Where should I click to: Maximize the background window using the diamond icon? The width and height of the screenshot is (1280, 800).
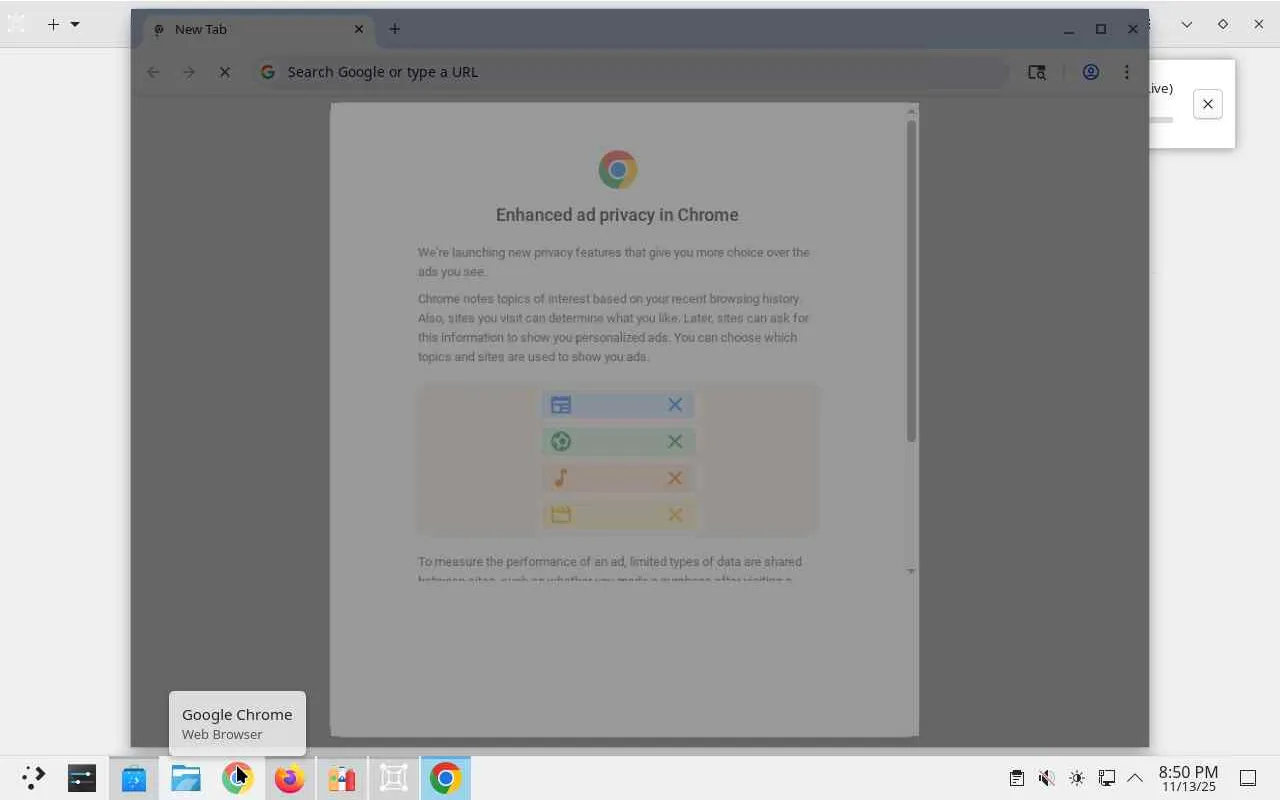pyautogui.click(x=1223, y=24)
